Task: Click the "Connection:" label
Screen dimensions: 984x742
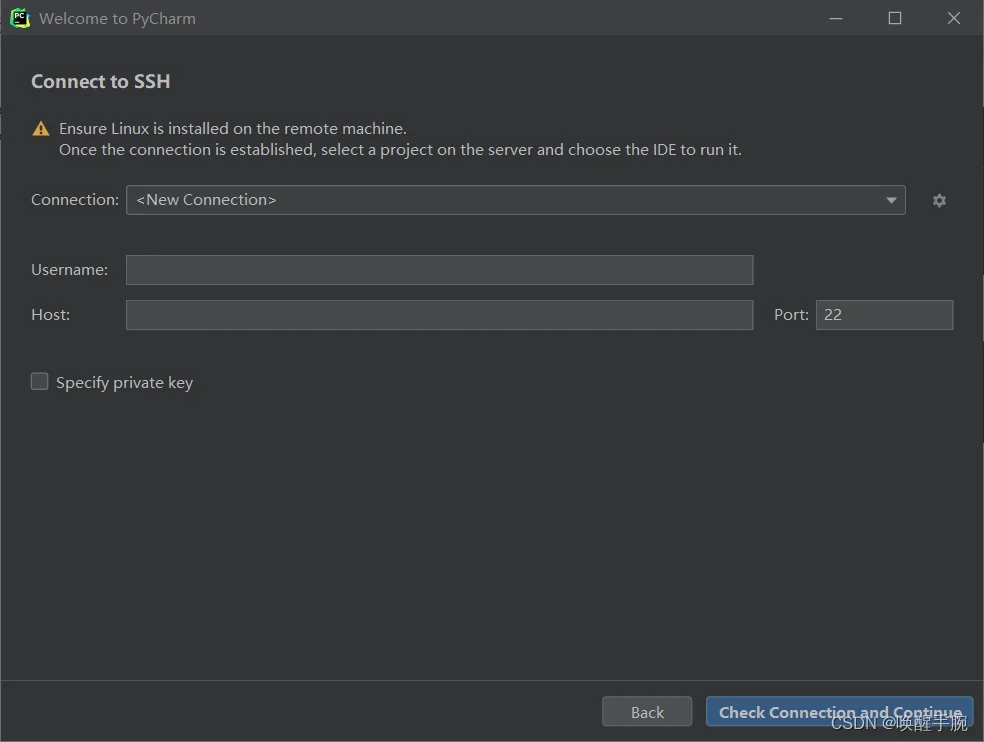Action: tap(75, 200)
